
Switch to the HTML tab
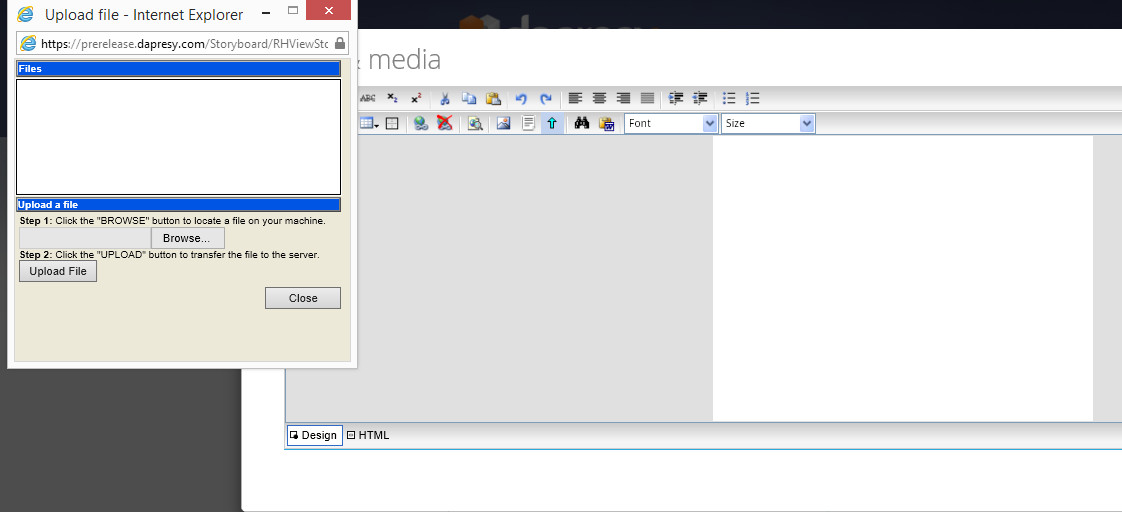point(368,435)
